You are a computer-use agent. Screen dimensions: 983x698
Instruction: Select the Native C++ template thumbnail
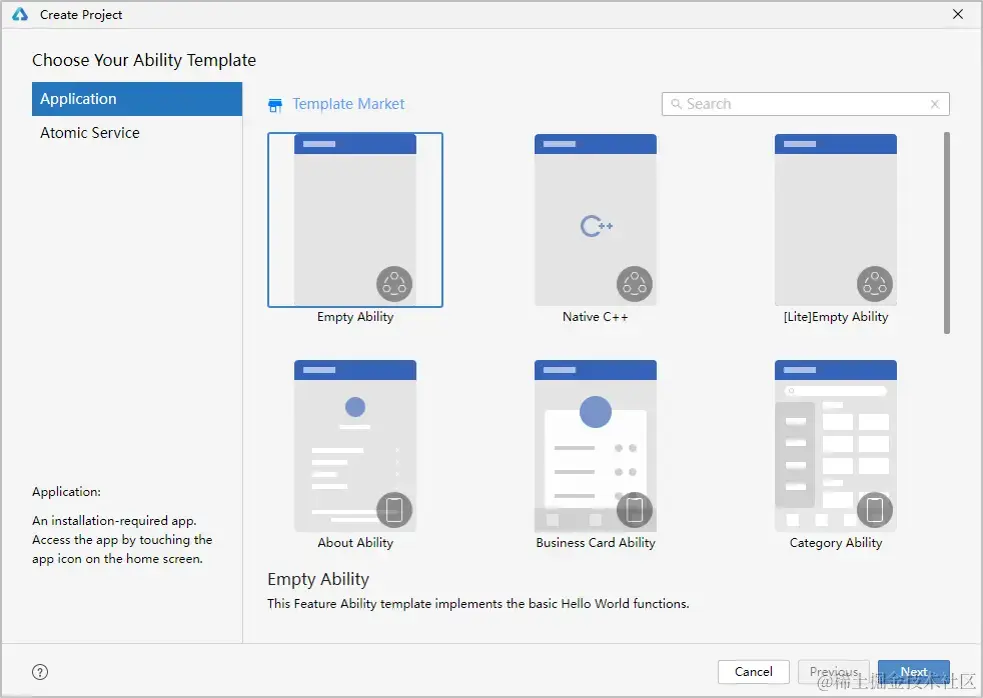(x=596, y=219)
